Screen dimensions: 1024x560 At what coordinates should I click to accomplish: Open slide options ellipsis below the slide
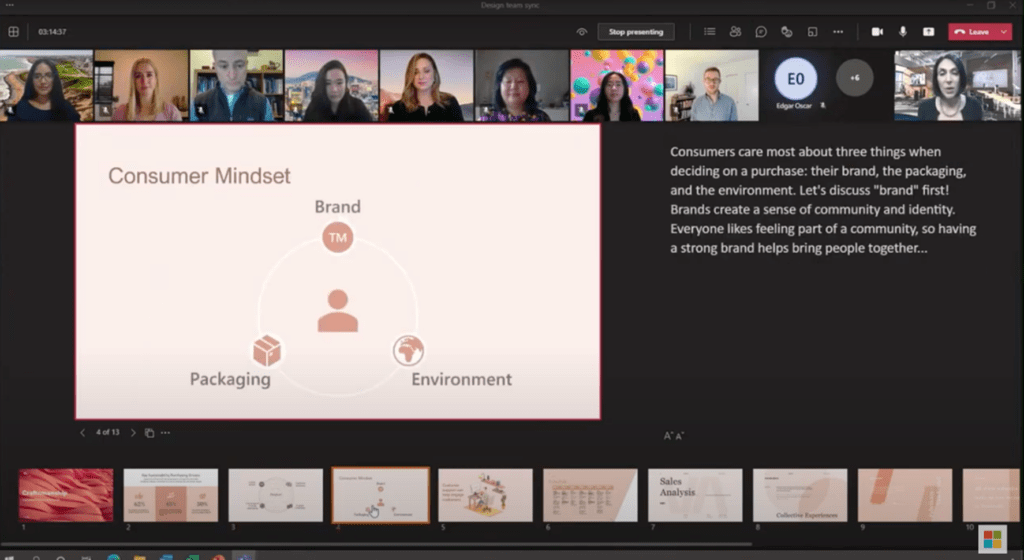pyautogui.click(x=166, y=433)
